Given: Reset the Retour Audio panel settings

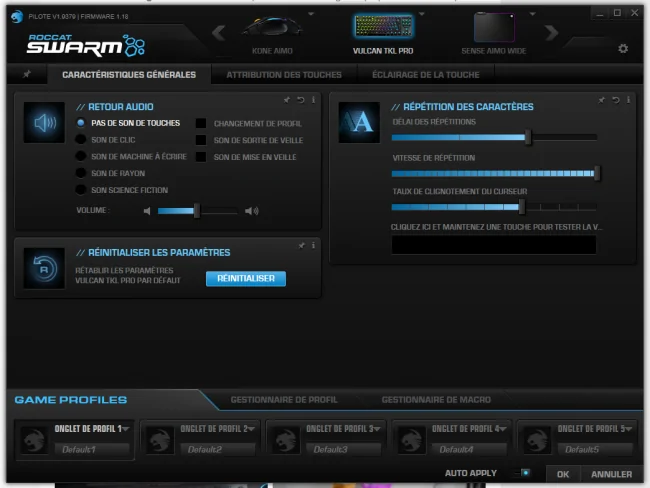Looking at the screenshot, I should 301,100.
